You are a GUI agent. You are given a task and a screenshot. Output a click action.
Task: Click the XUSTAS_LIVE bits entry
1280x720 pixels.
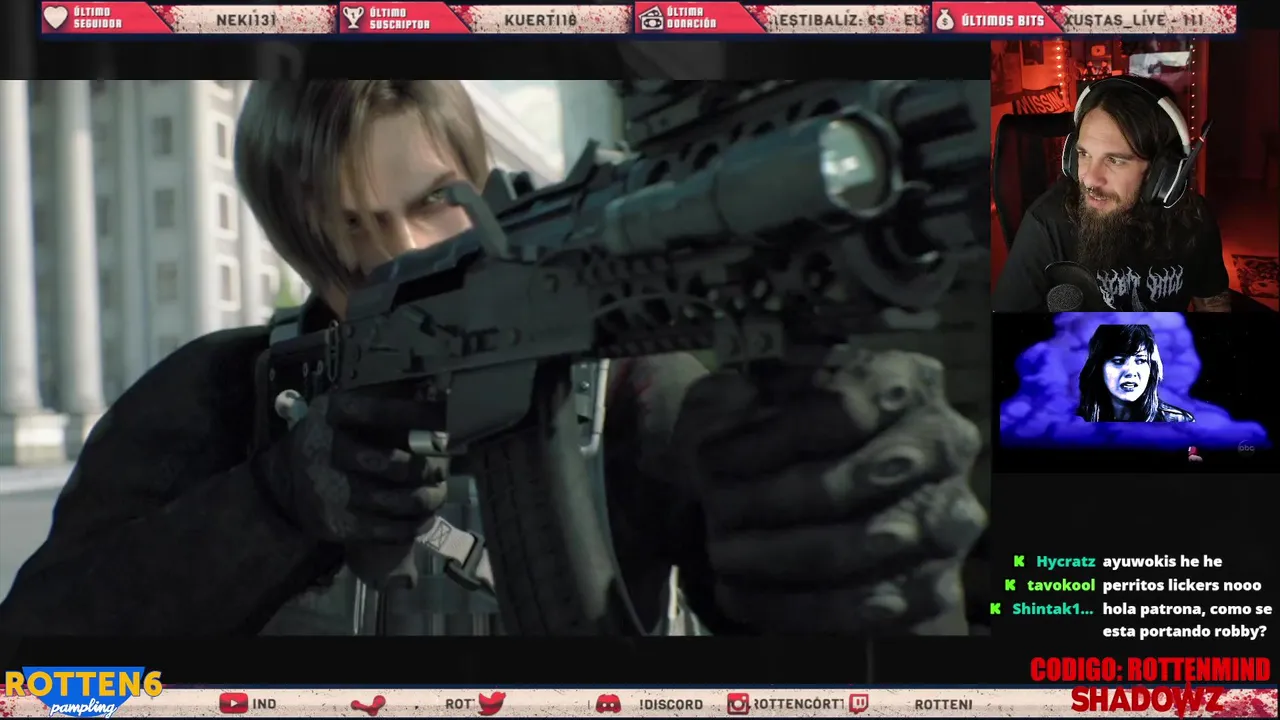click(x=1134, y=19)
